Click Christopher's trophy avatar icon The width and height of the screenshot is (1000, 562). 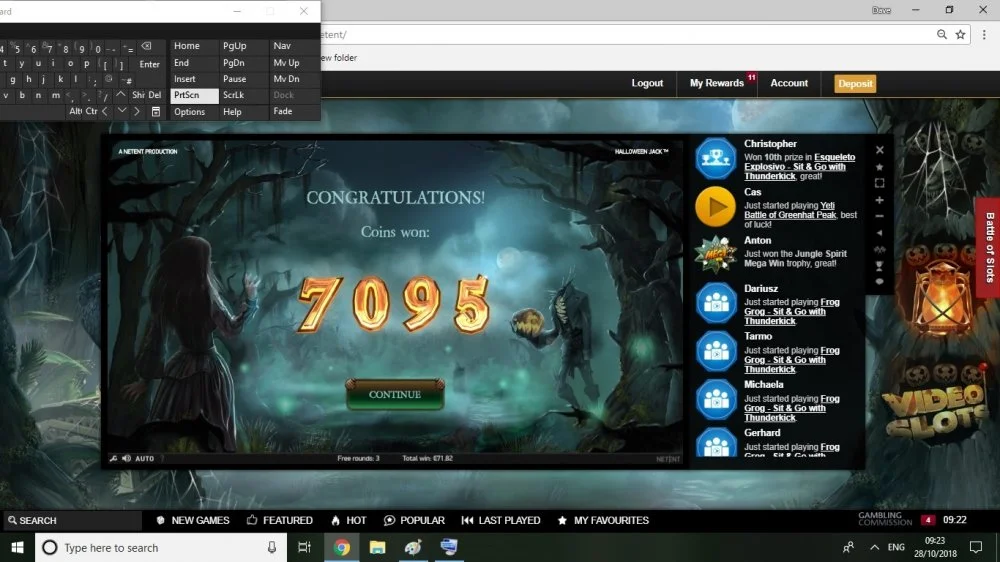(x=716, y=158)
